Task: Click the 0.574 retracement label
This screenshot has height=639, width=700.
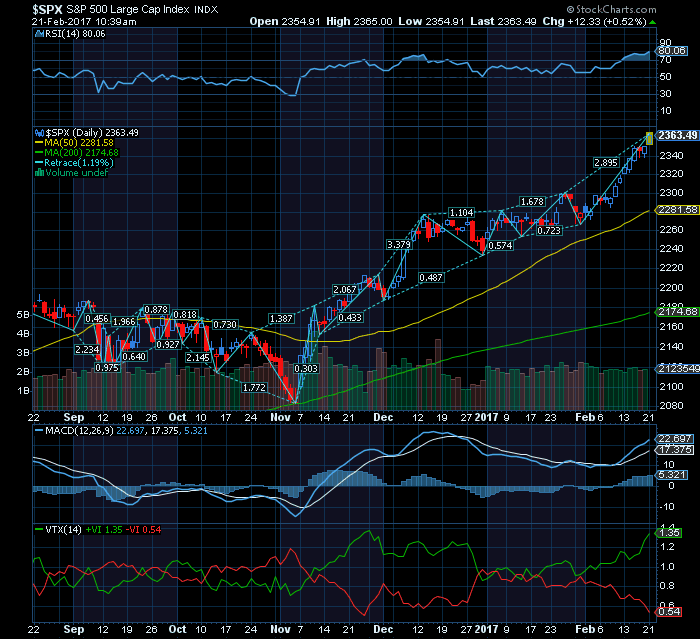Action: 500,246
